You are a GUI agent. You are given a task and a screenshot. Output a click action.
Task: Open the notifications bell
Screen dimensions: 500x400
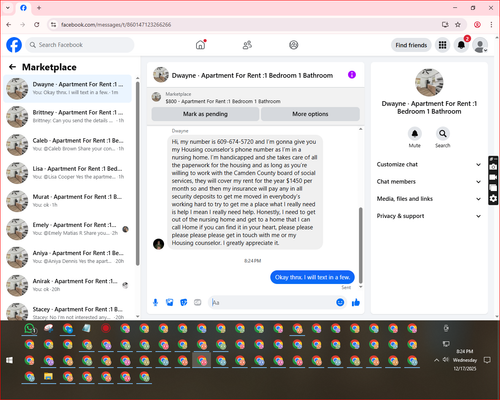coord(461,45)
